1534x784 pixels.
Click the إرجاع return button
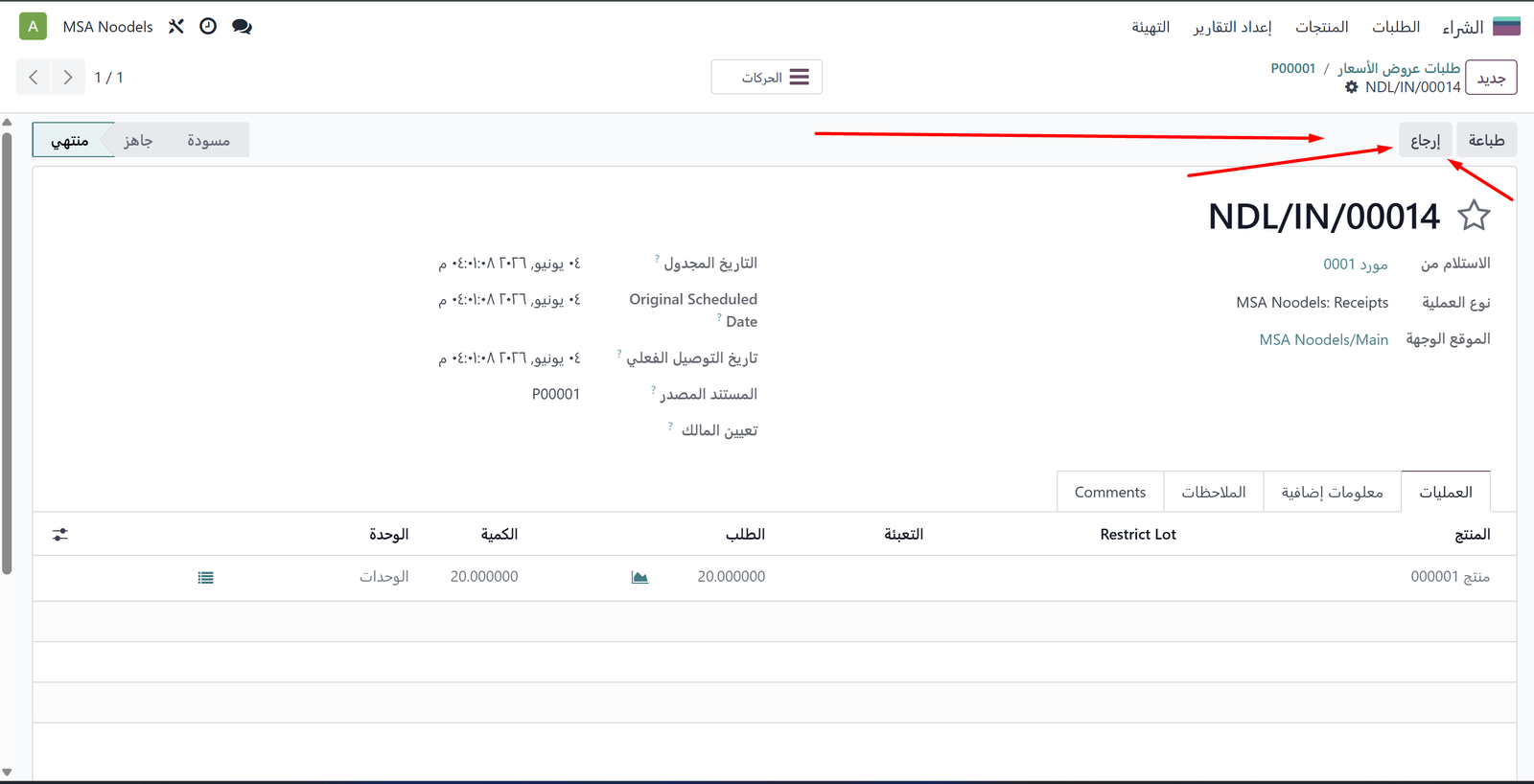tap(1425, 141)
